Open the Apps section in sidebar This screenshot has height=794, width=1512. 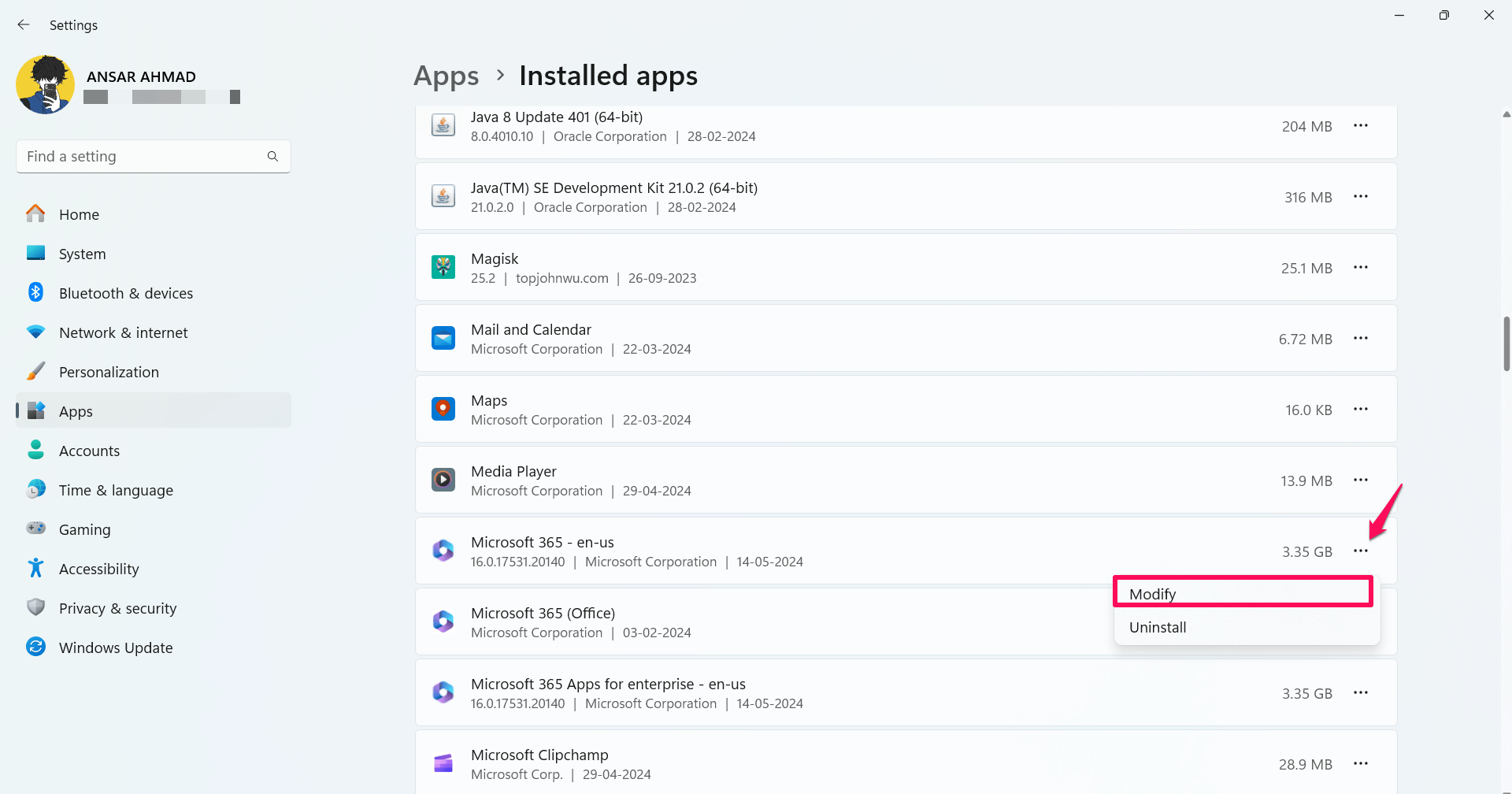click(154, 411)
